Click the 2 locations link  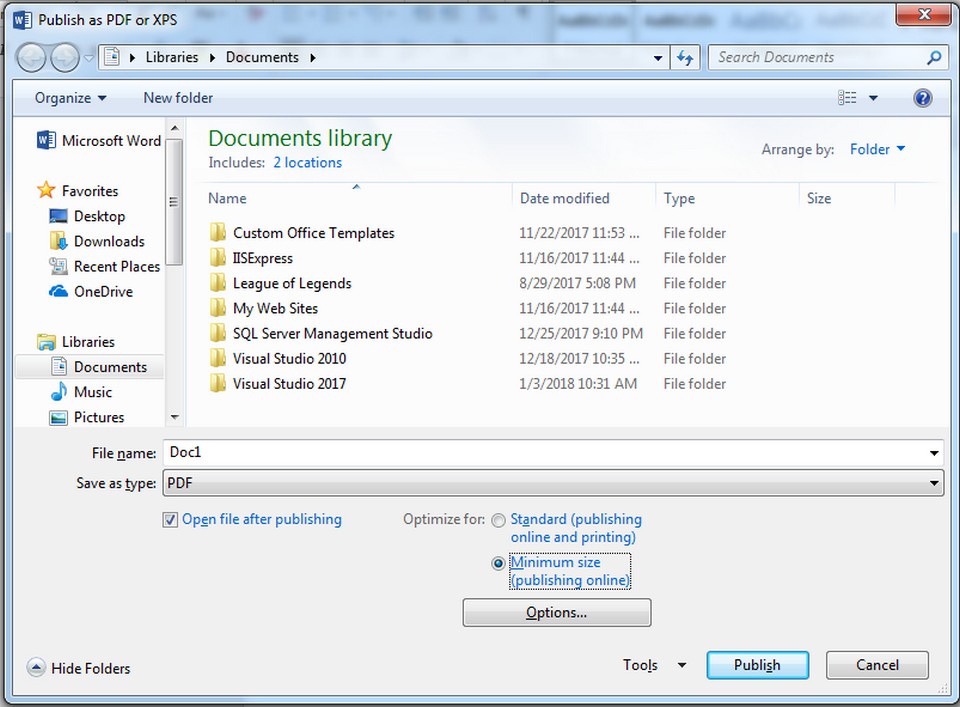(307, 162)
